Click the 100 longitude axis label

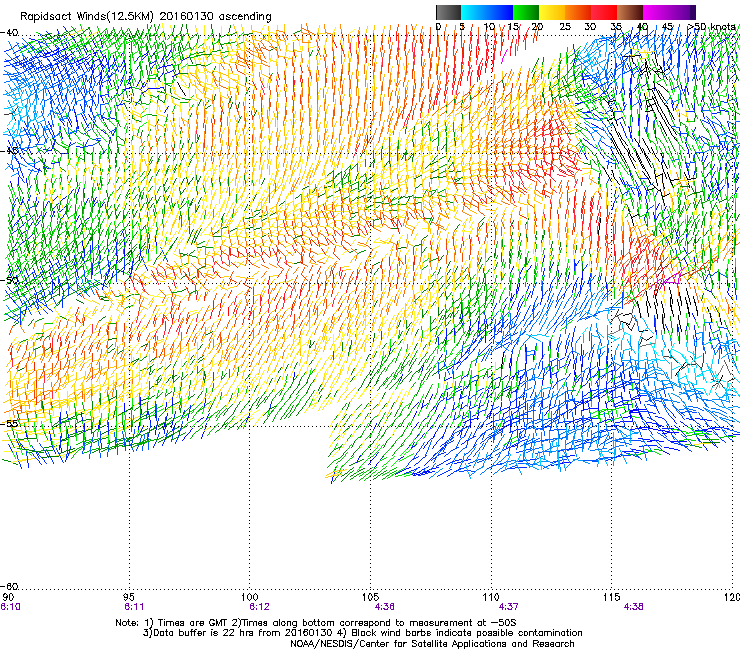[250, 598]
